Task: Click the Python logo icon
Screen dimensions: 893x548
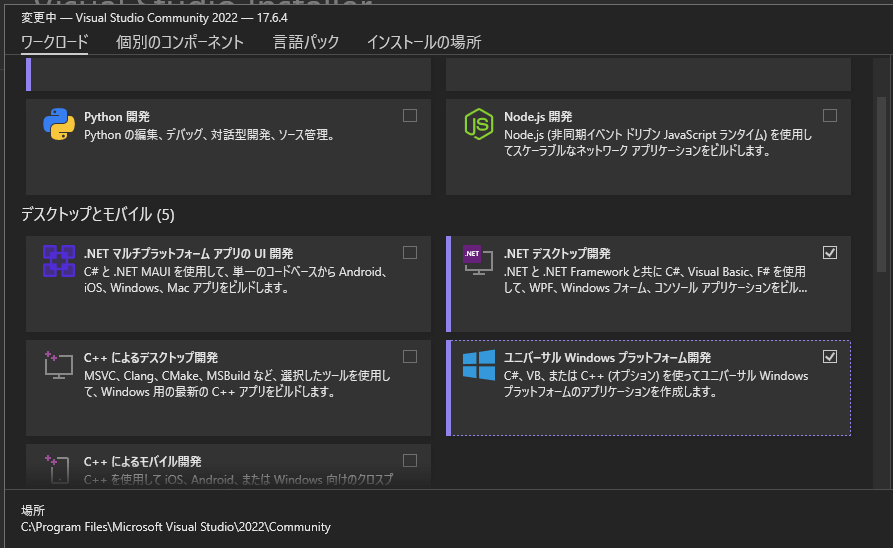Action: [x=59, y=124]
